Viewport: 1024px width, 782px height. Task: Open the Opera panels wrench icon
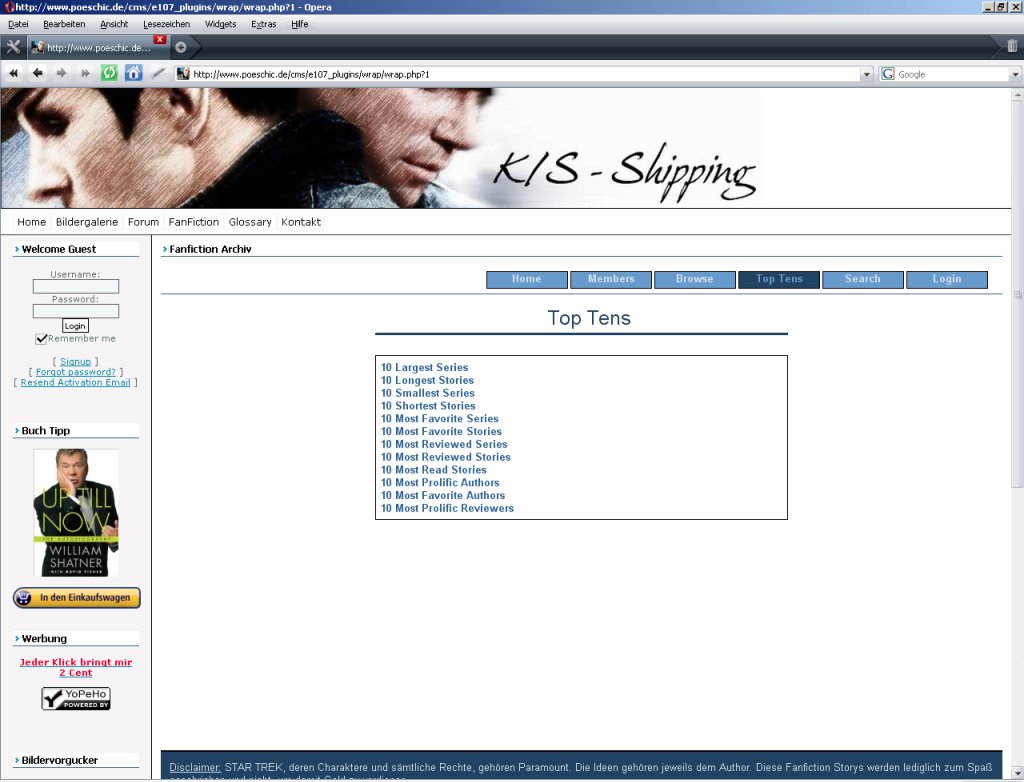(x=13, y=47)
